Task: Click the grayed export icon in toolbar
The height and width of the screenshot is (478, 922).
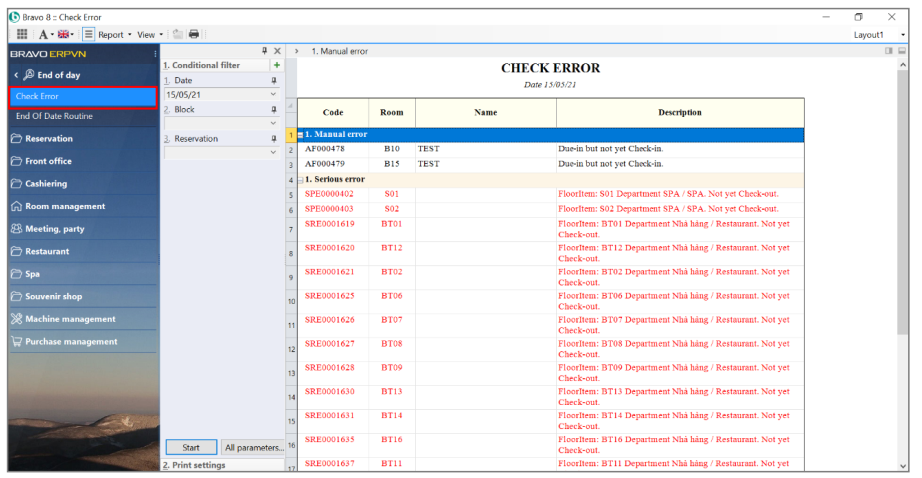Action: [x=178, y=34]
